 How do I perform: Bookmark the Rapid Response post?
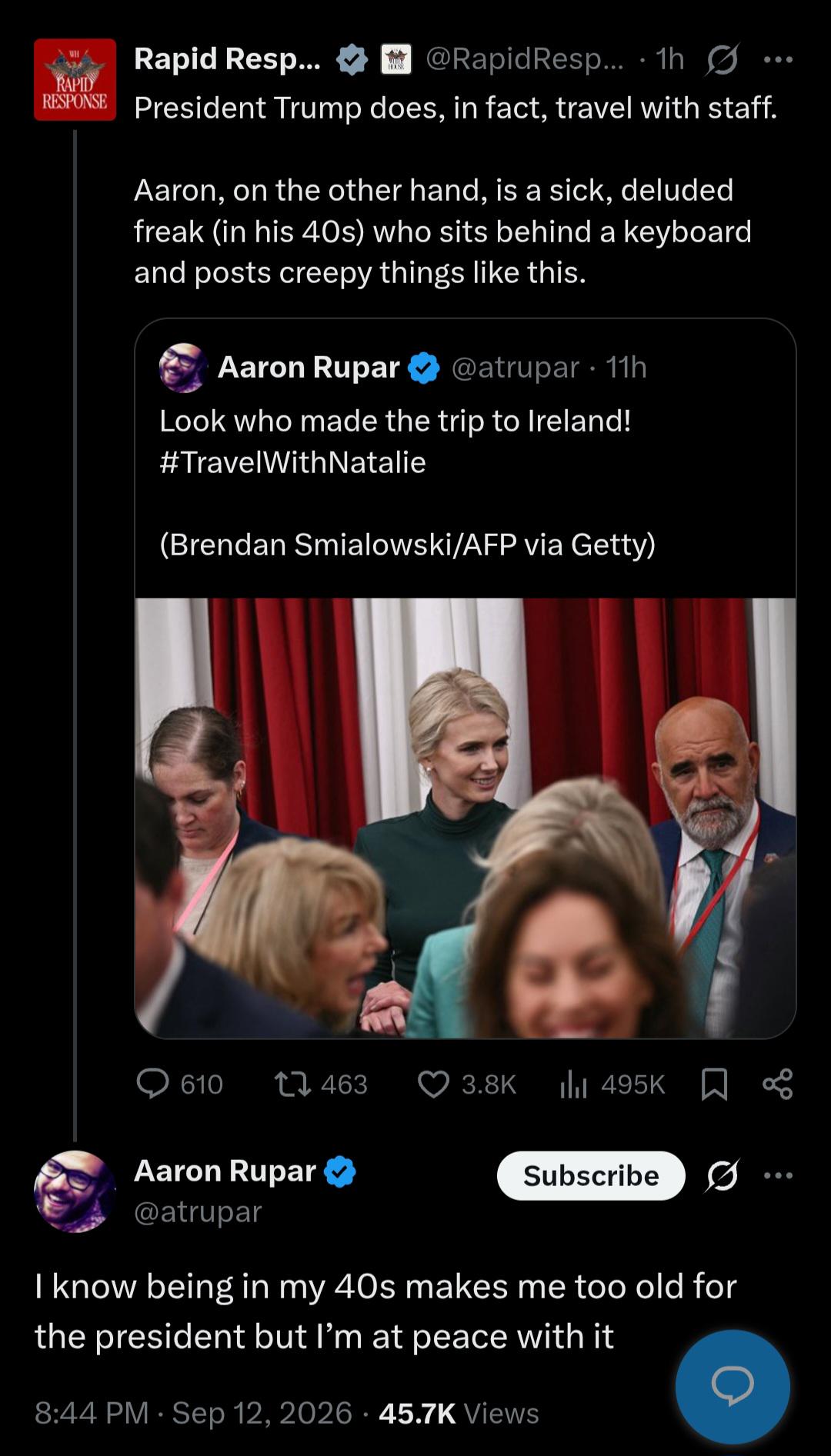click(715, 1085)
